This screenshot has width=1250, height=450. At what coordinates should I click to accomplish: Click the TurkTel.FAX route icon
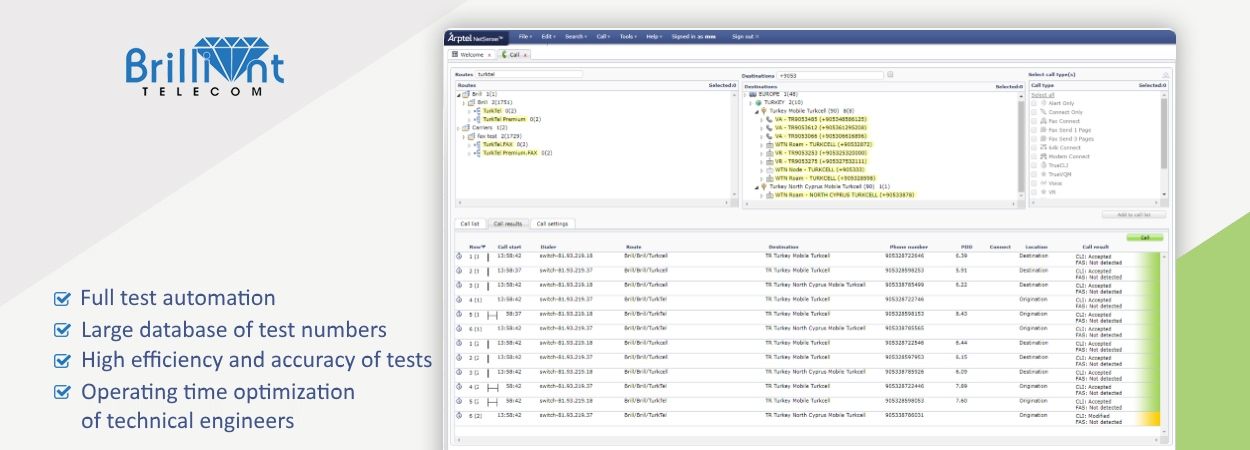click(478, 144)
